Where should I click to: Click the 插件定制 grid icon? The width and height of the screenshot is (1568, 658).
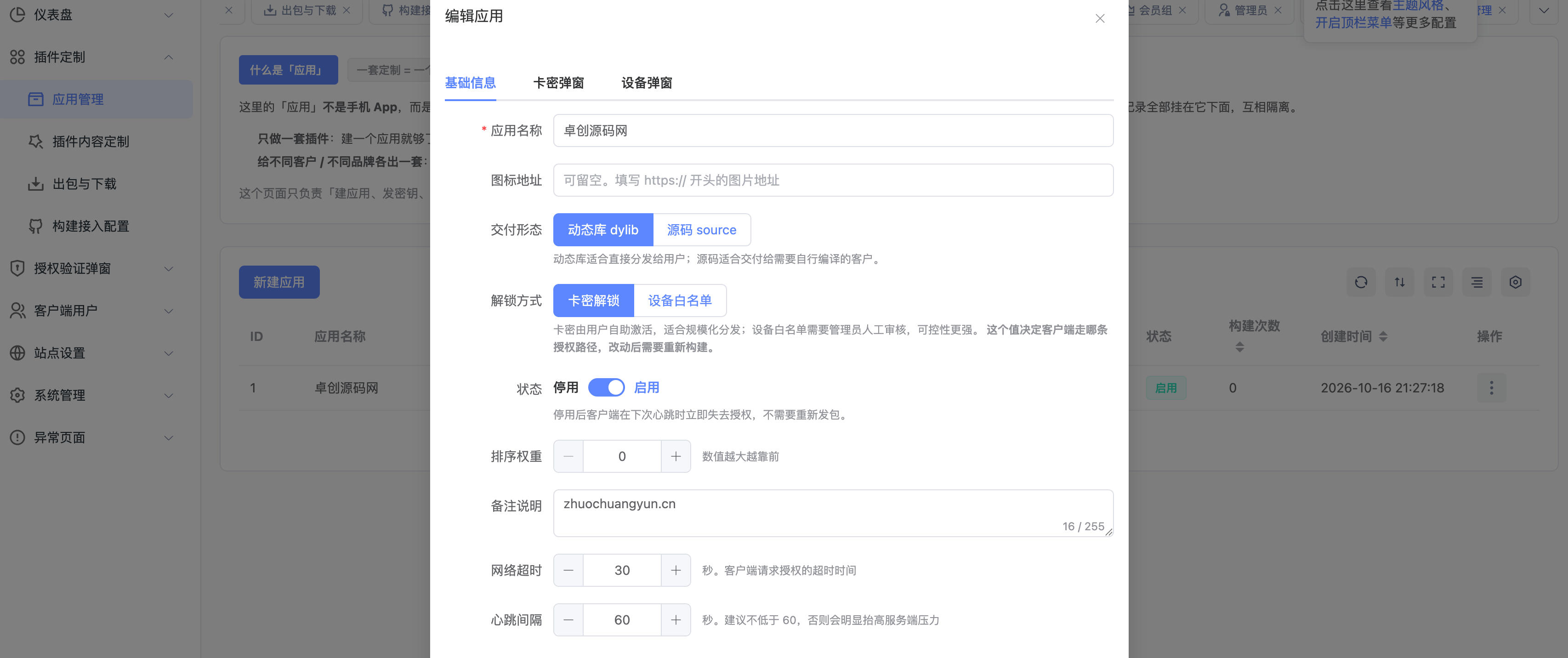point(17,57)
